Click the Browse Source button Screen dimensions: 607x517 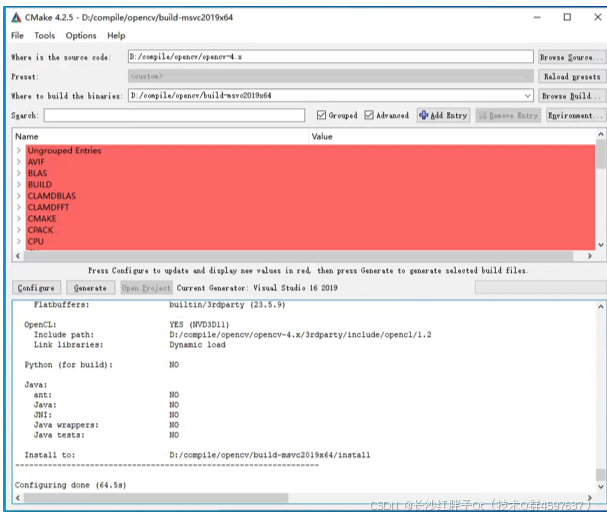click(571, 57)
